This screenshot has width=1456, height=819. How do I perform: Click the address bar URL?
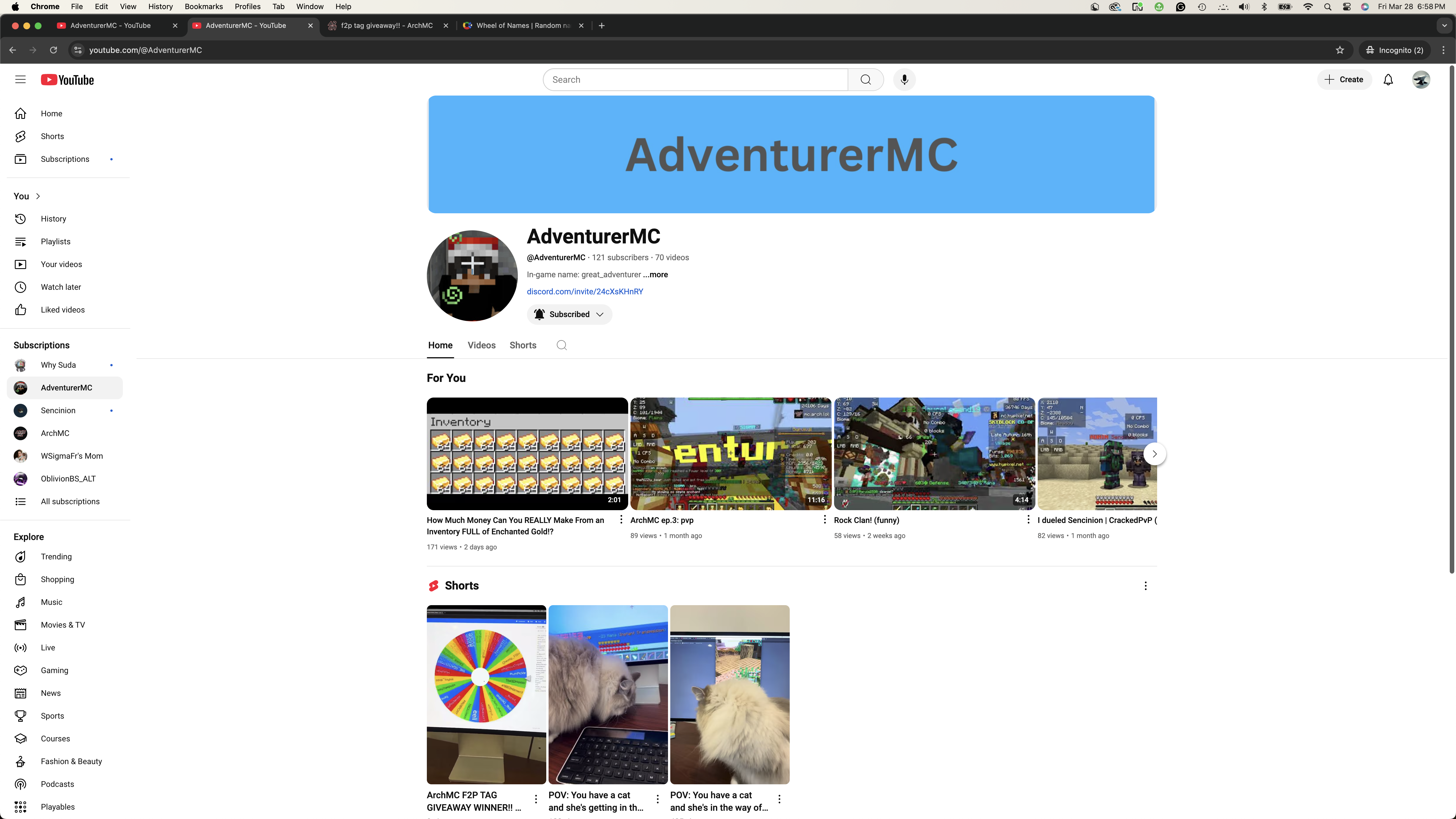145,50
